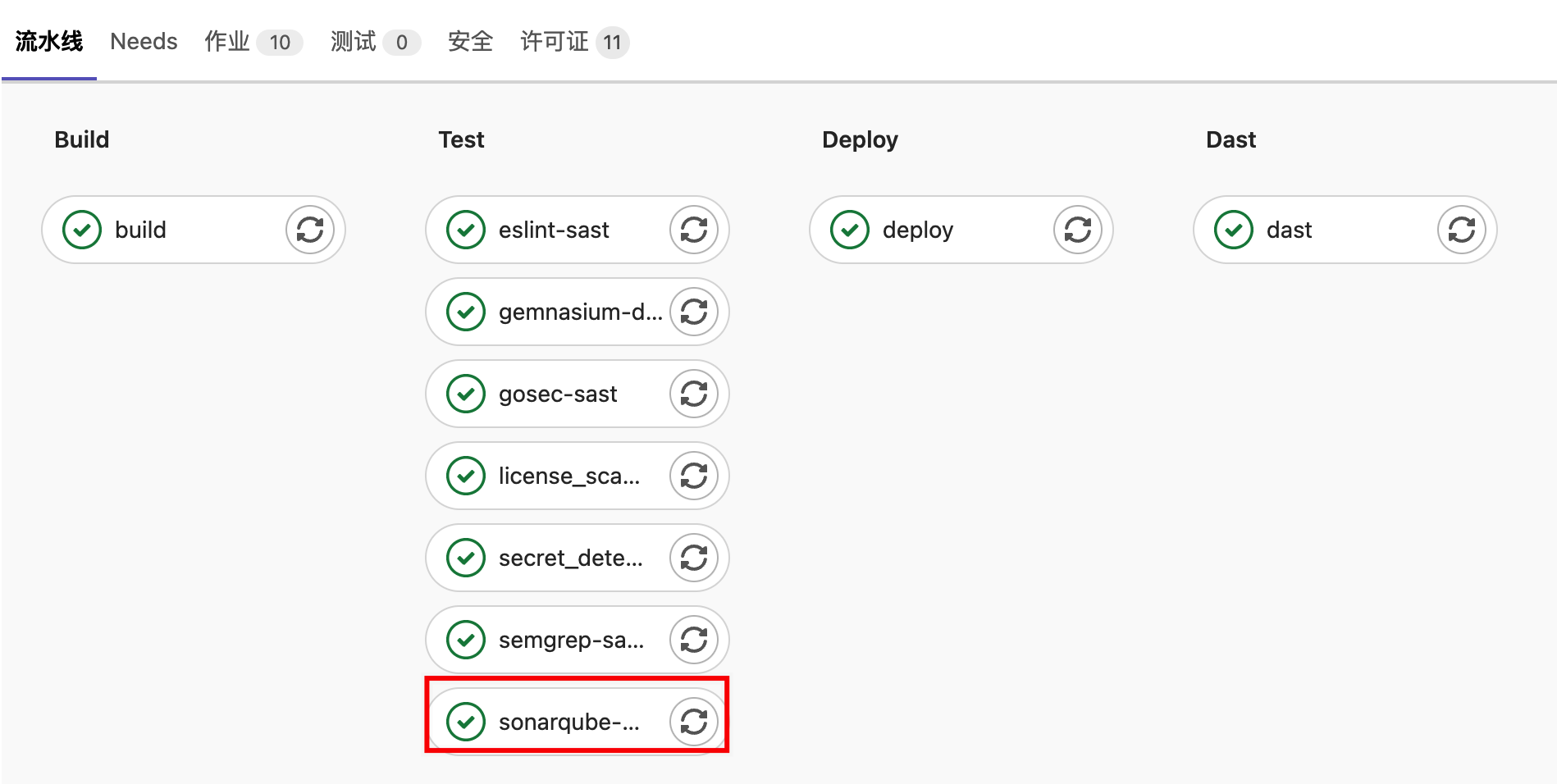Open the deploy job details
The image size is (1557, 784).
[x=917, y=230]
